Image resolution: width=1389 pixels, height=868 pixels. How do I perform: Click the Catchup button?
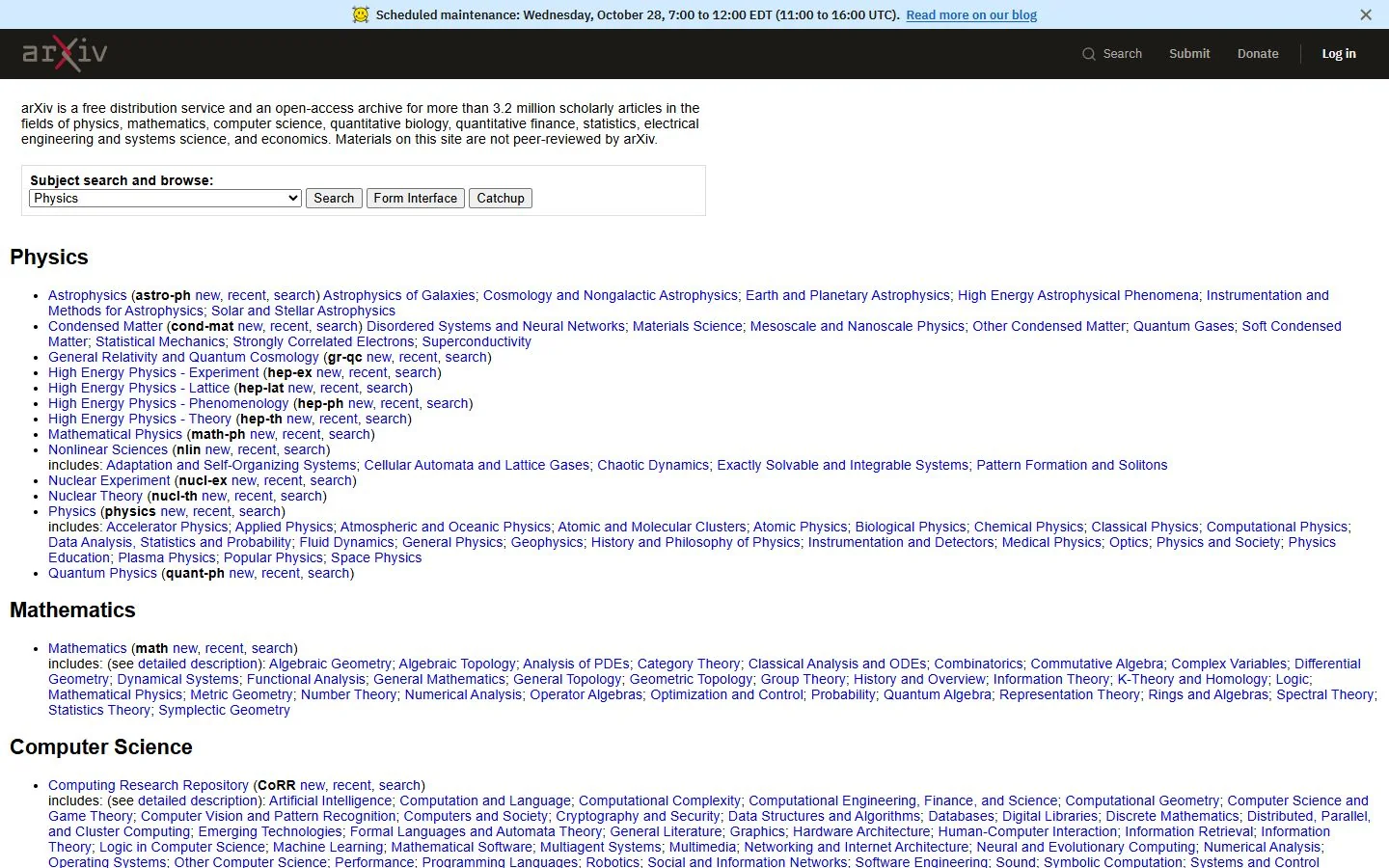coord(501,198)
